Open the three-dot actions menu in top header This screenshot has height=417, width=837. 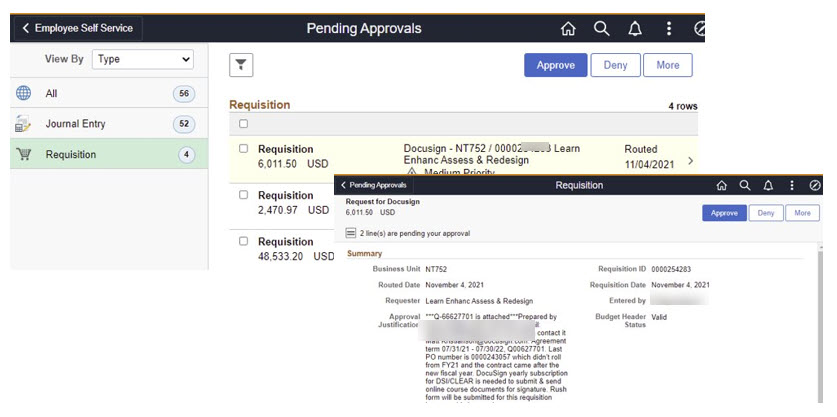pos(668,29)
